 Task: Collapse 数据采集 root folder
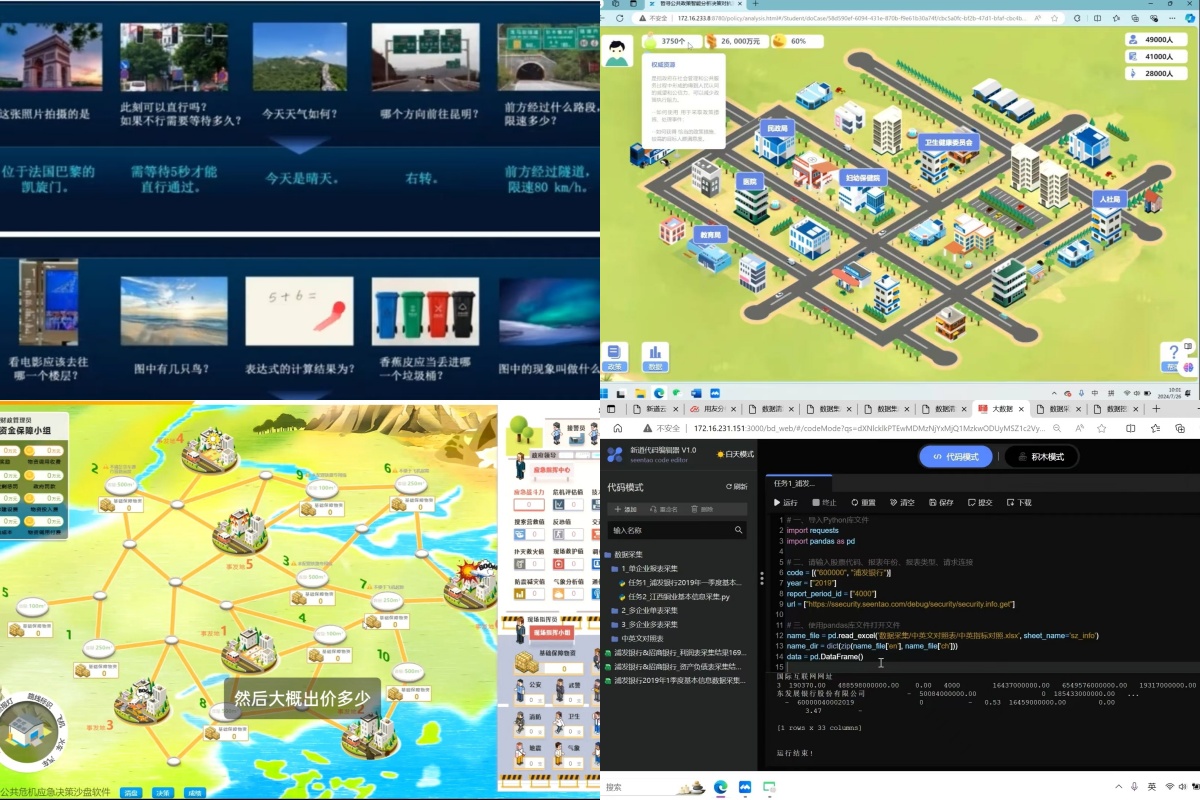coord(628,554)
